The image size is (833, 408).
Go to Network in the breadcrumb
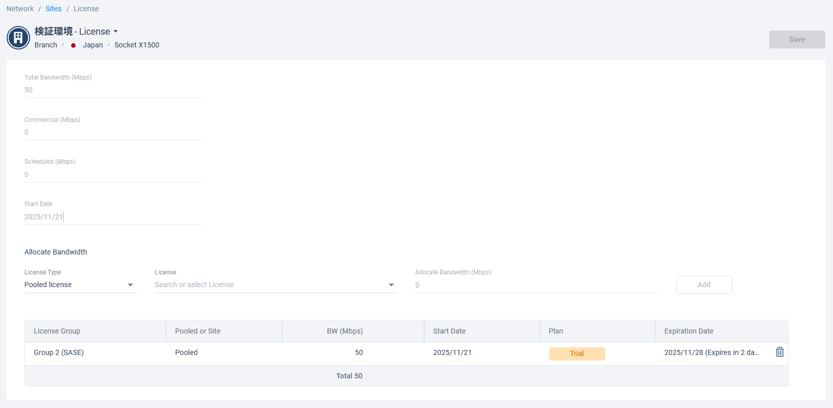click(20, 9)
